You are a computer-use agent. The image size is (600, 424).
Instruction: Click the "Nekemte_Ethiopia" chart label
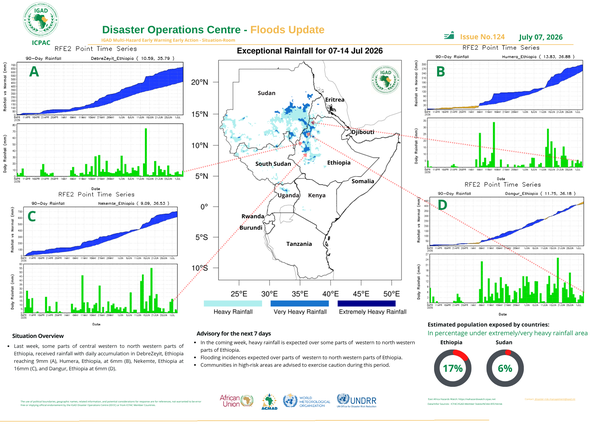tap(116, 203)
